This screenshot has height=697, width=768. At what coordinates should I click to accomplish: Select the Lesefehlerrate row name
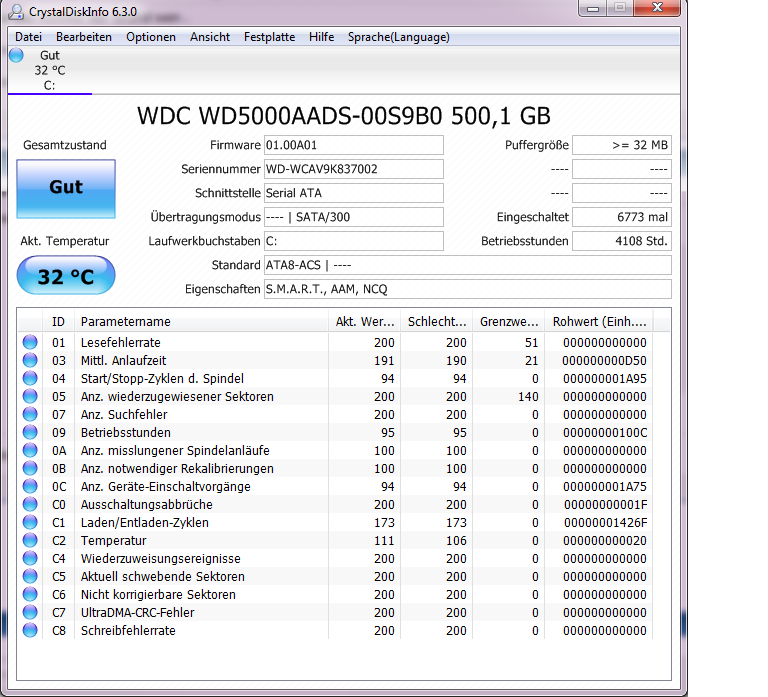(x=120, y=342)
